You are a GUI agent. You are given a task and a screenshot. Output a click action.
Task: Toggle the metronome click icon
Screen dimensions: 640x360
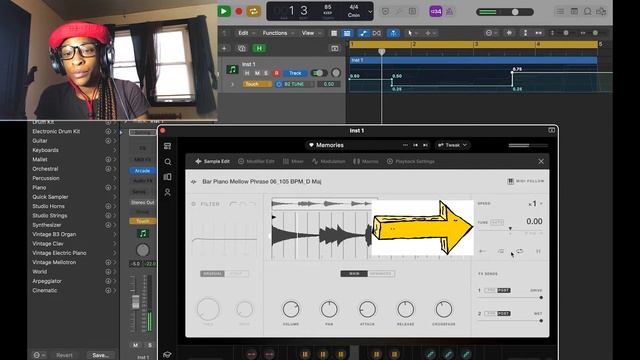(x=449, y=11)
